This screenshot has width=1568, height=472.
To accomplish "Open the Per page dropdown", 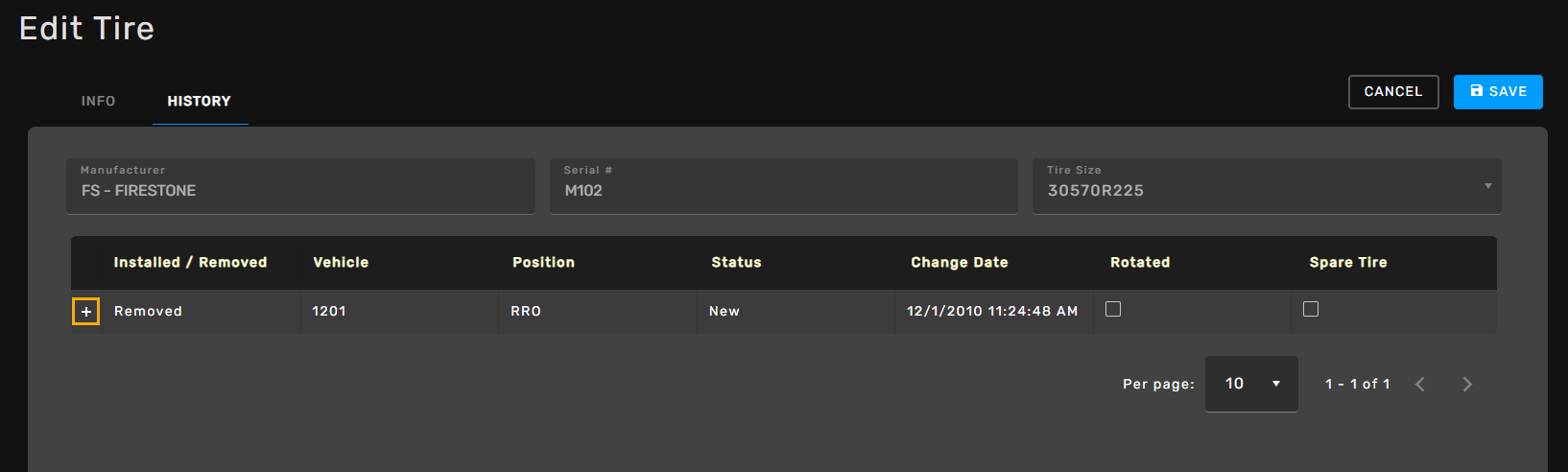I will (x=1251, y=384).
